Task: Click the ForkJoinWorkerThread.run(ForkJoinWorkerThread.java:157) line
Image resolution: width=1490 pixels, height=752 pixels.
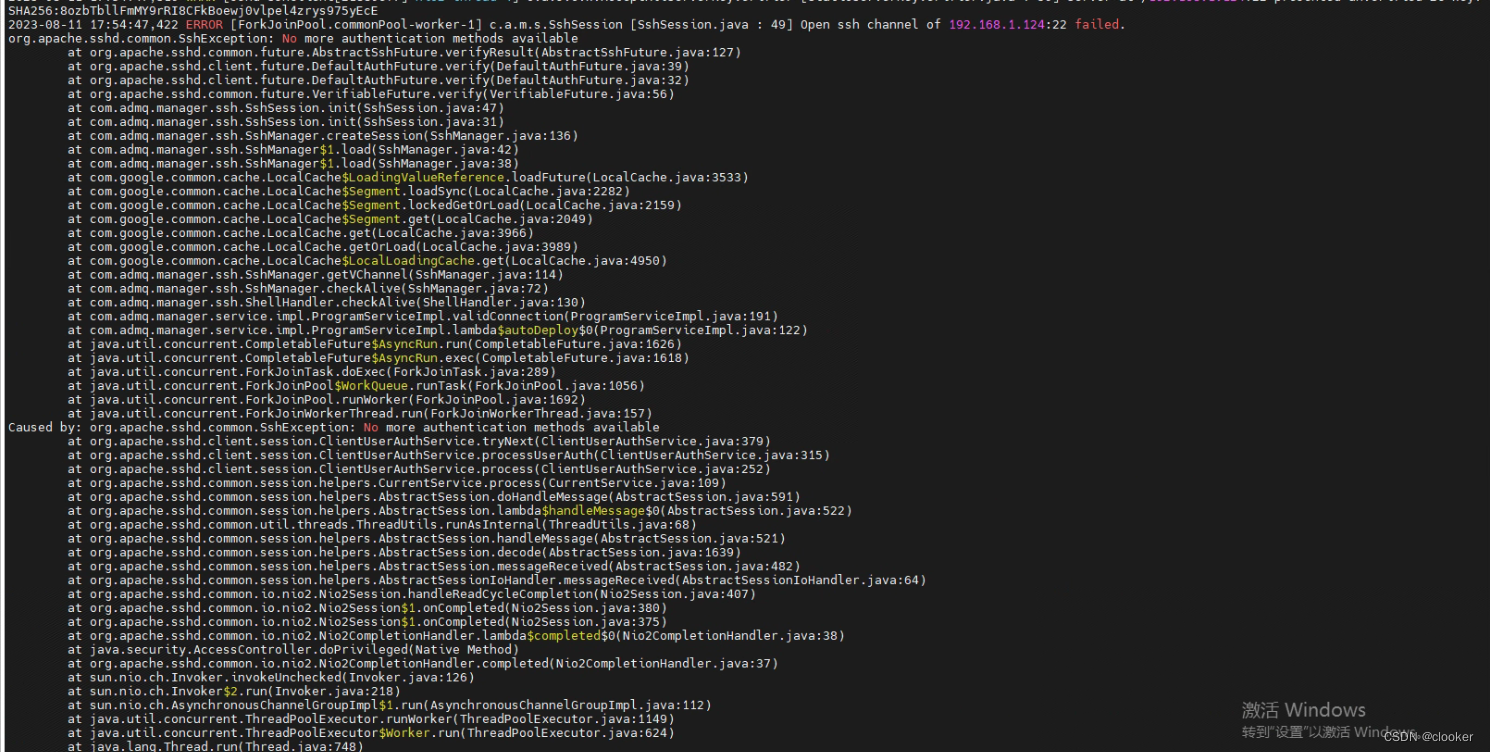Action: pos(360,413)
